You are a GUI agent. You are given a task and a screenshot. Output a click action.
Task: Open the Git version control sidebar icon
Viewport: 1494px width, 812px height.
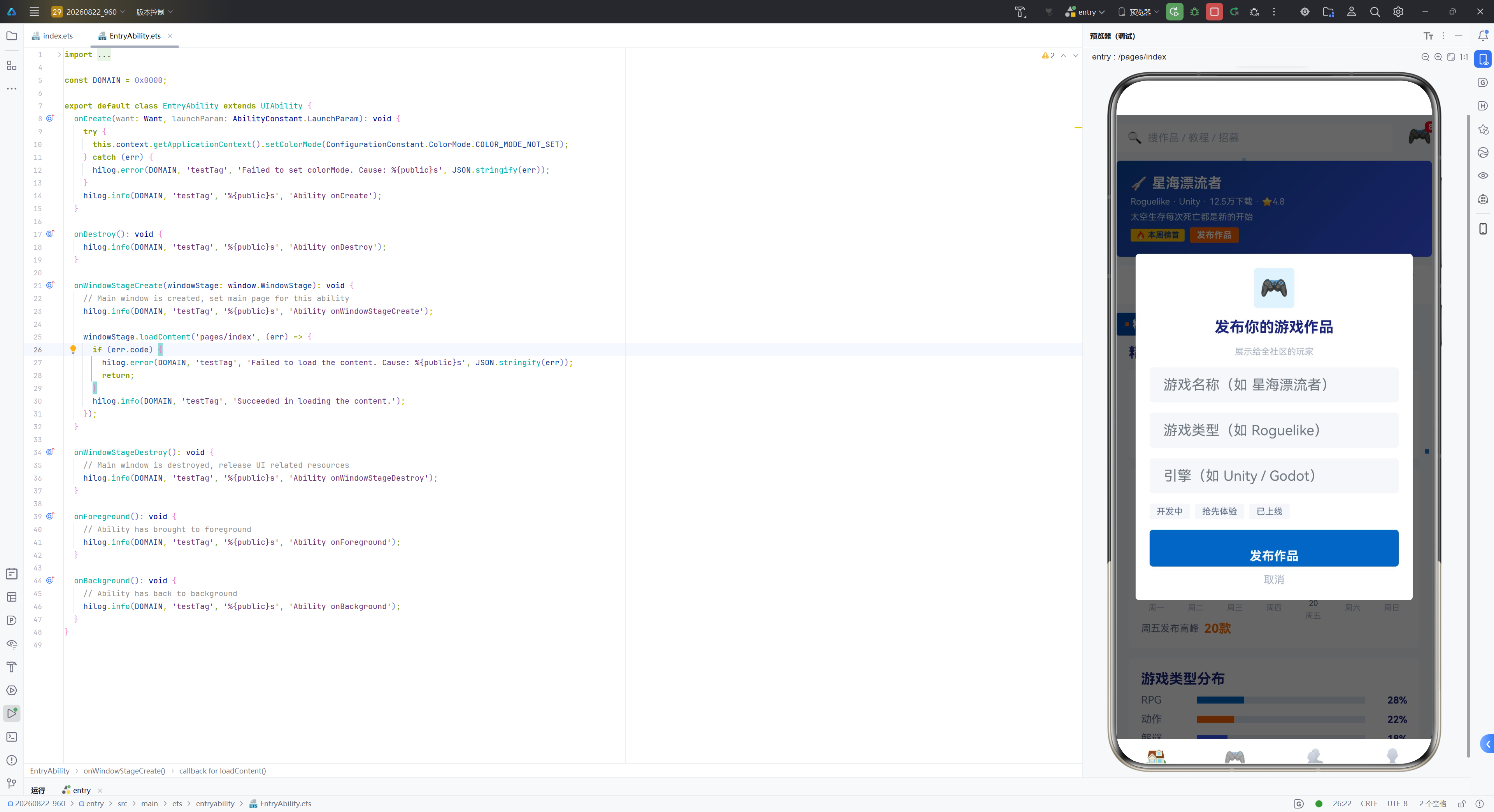pos(12,783)
